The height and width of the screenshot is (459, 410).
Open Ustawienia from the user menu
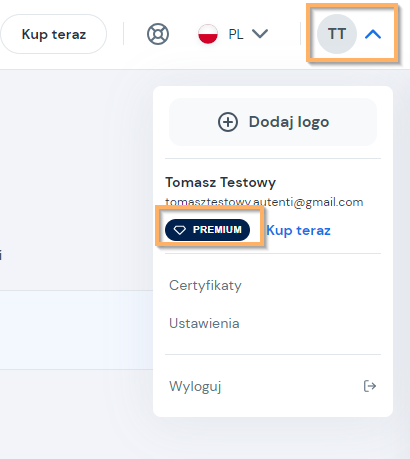(204, 323)
